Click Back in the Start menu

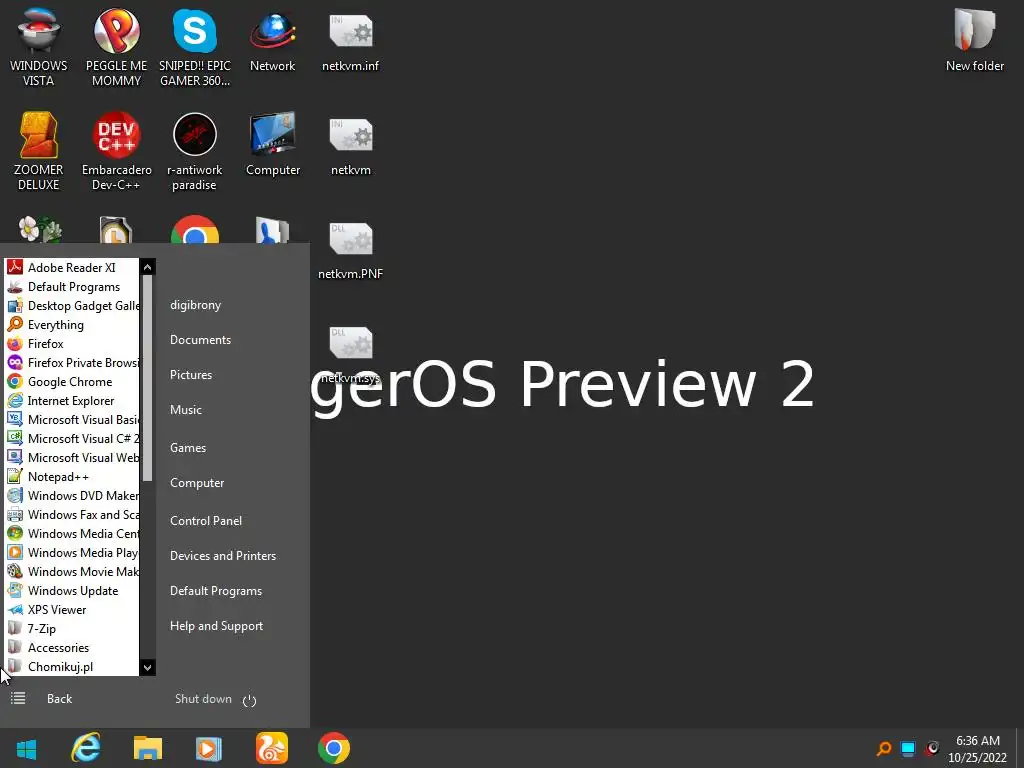click(59, 699)
